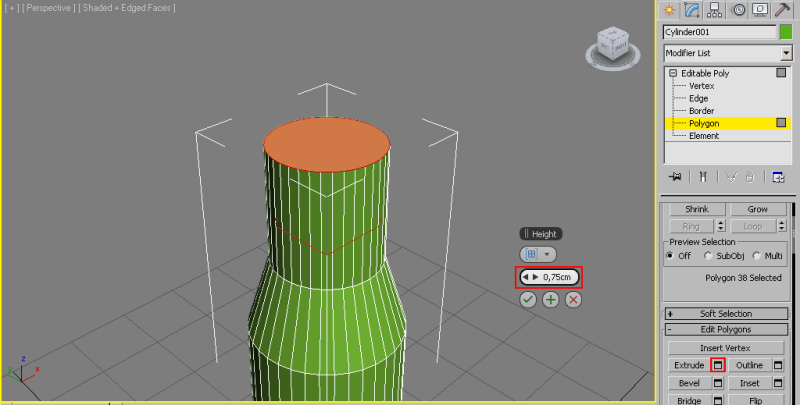Open the Create command panel tab
800x405 pixels.
(669, 10)
